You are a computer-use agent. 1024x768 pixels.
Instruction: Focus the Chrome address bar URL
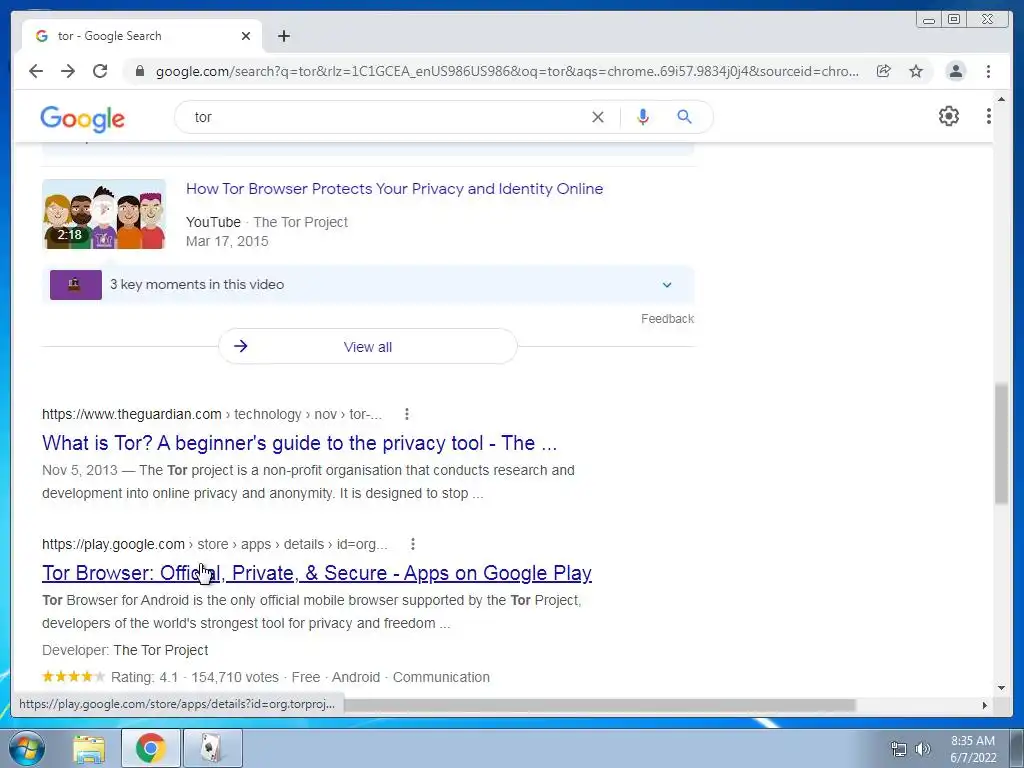click(507, 71)
